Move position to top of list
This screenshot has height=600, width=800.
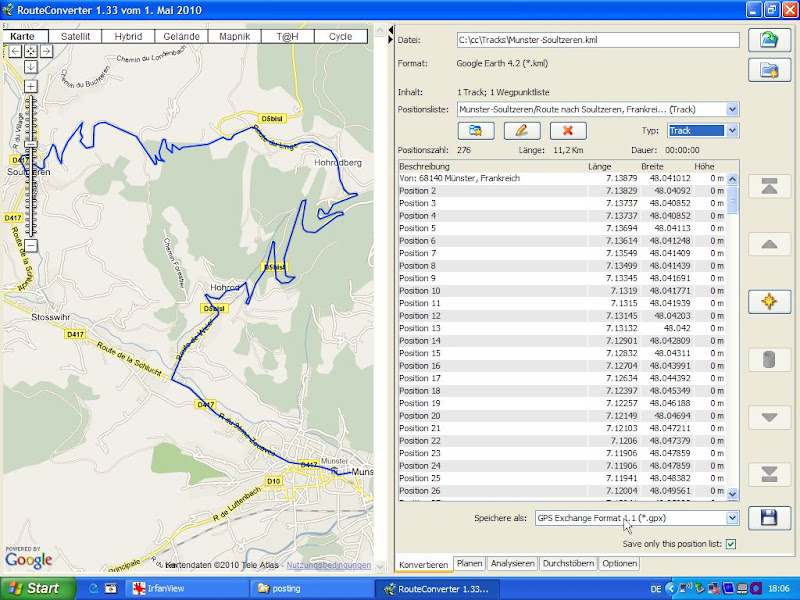(769, 187)
